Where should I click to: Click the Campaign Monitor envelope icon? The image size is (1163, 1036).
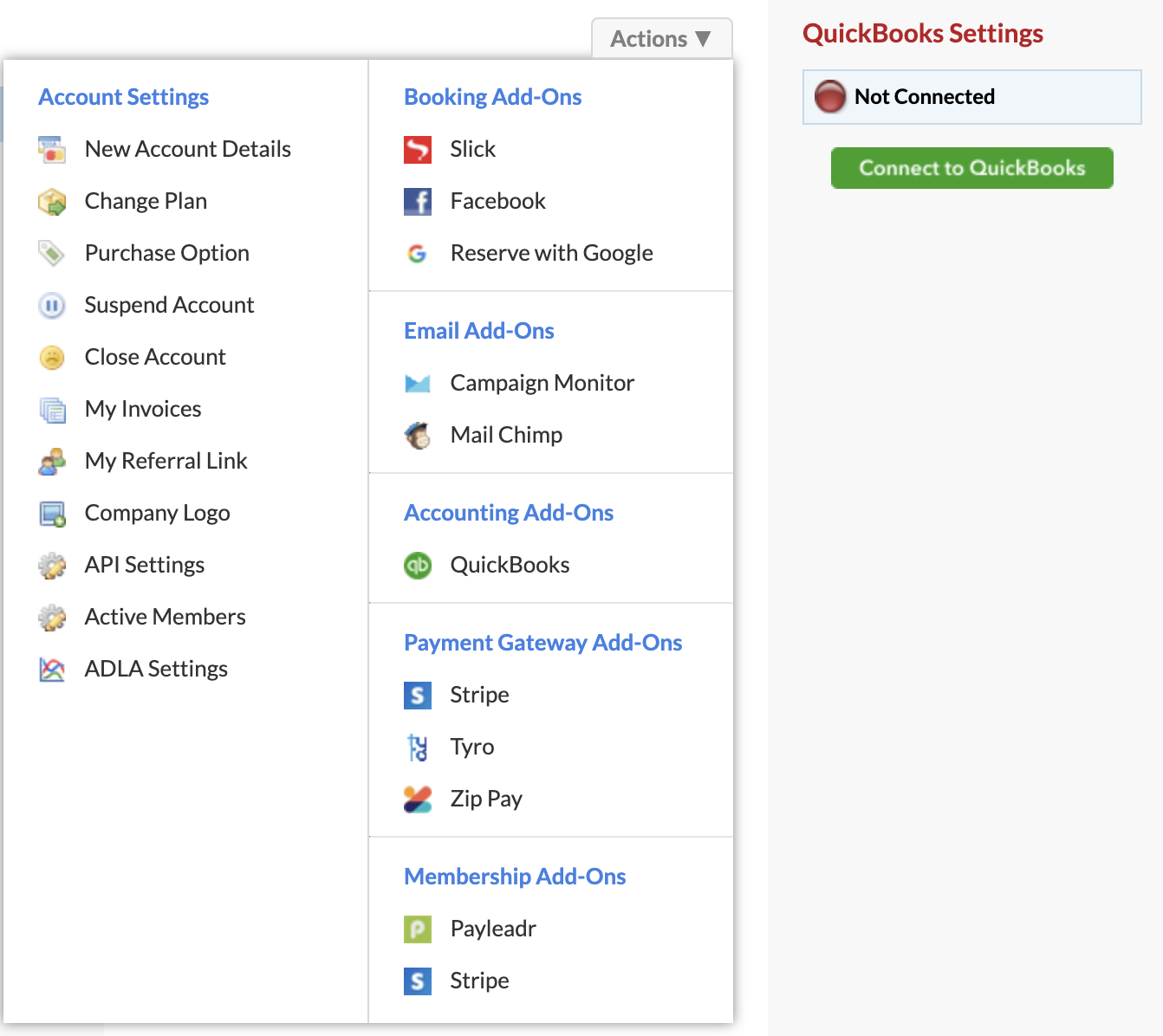pyautogui.click(x=418, y=383)
